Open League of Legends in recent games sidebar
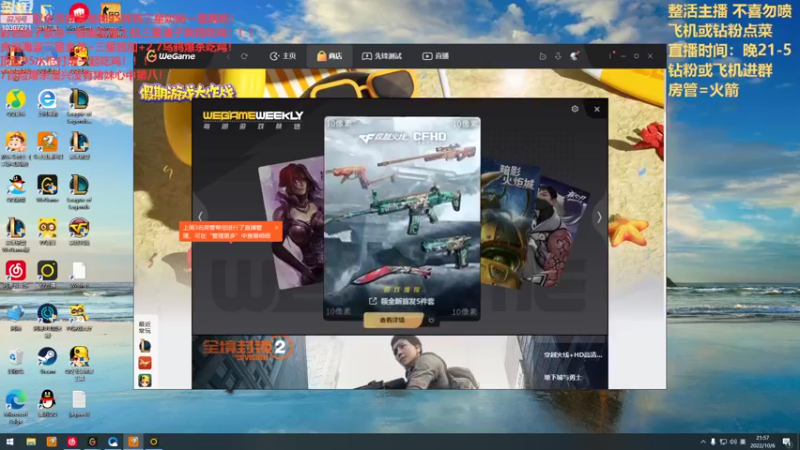 pyautogui.click(x=145, y=346)
